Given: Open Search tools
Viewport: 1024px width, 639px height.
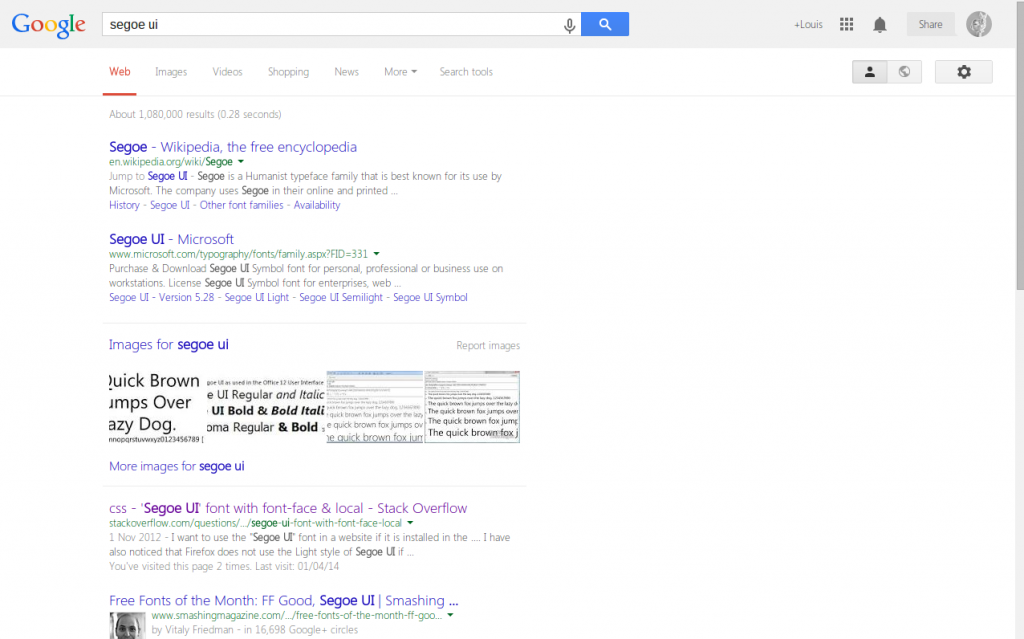Looking at the screenshot, I should tap(466, 72).
